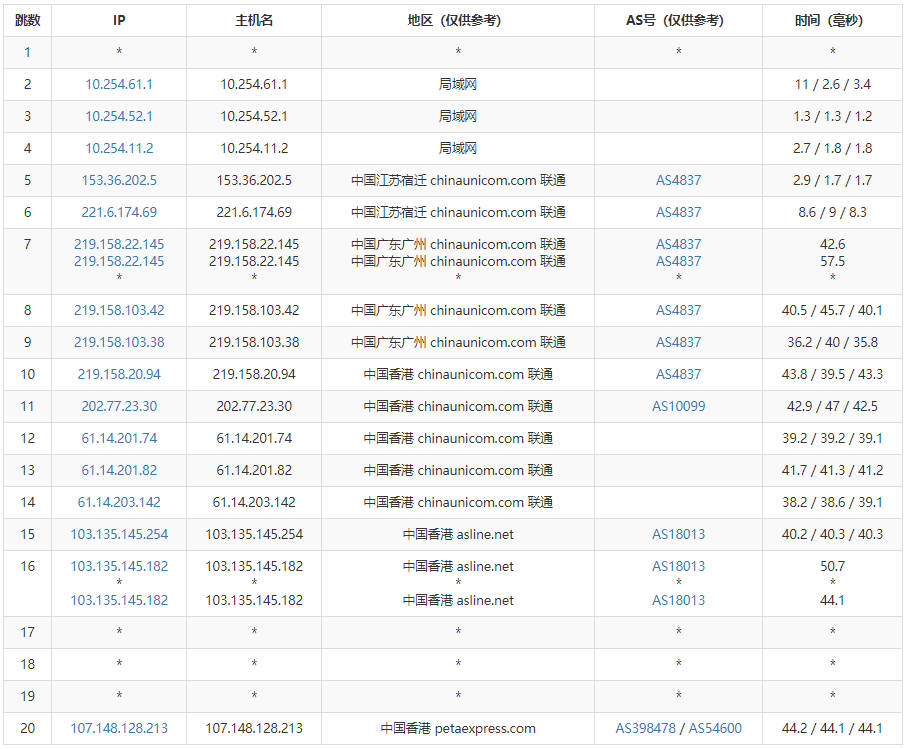Open IP link 219.158.103.42 in hop 8
Image resolution: width=911 pixels, height=749 pixels.
tap(119, 311)
